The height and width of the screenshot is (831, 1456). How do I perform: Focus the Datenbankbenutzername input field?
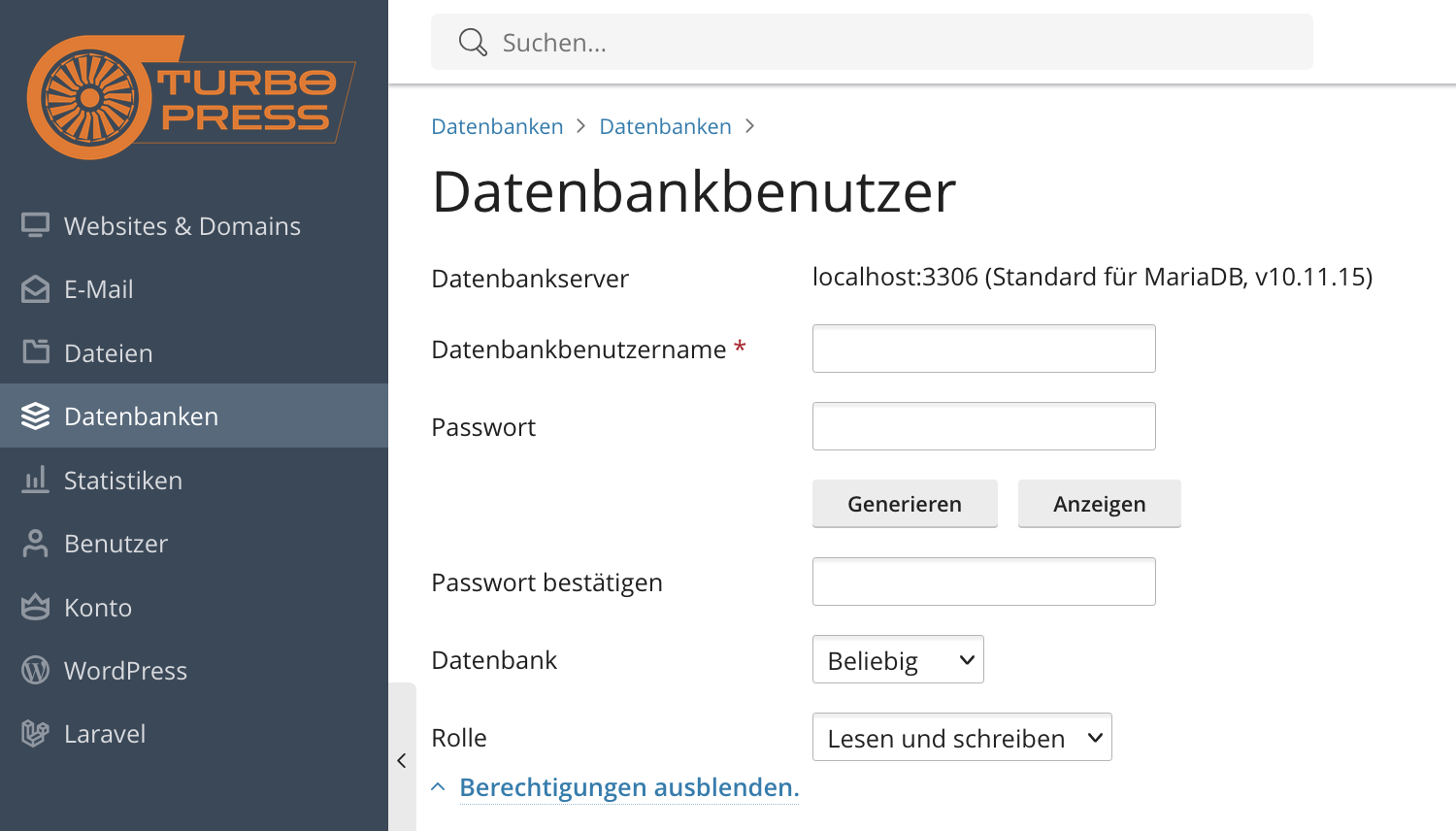983,349
